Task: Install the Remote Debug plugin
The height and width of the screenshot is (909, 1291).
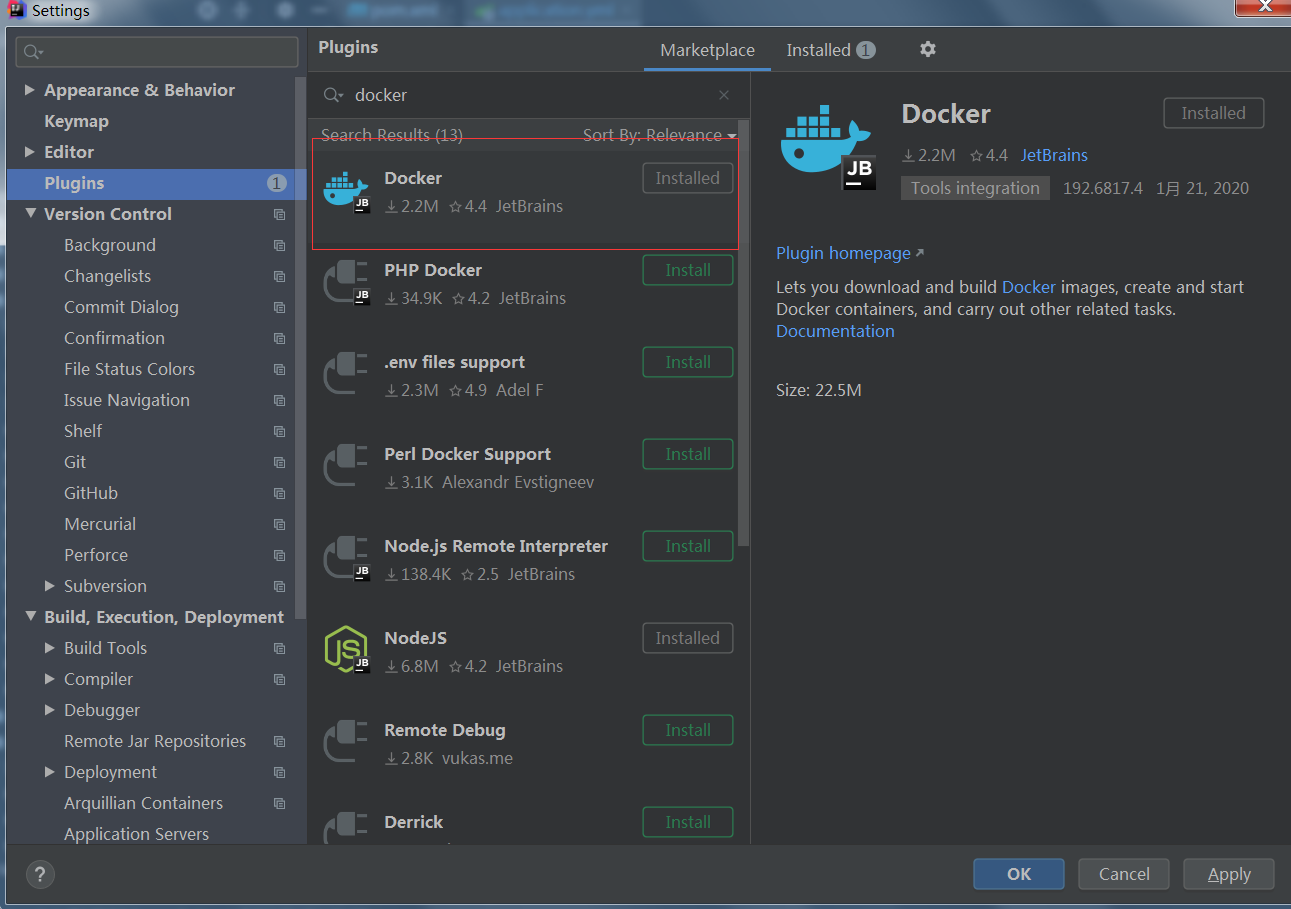Action: tap(688, 730)
